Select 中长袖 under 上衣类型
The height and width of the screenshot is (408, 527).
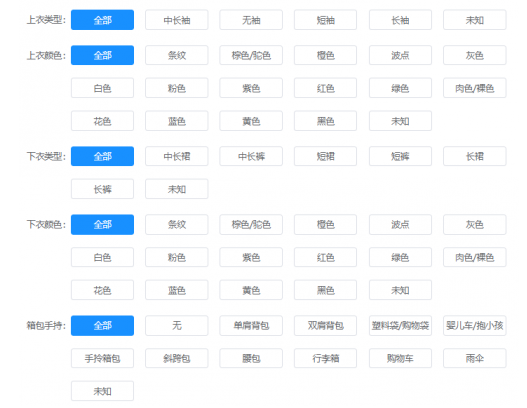point(176,20)
